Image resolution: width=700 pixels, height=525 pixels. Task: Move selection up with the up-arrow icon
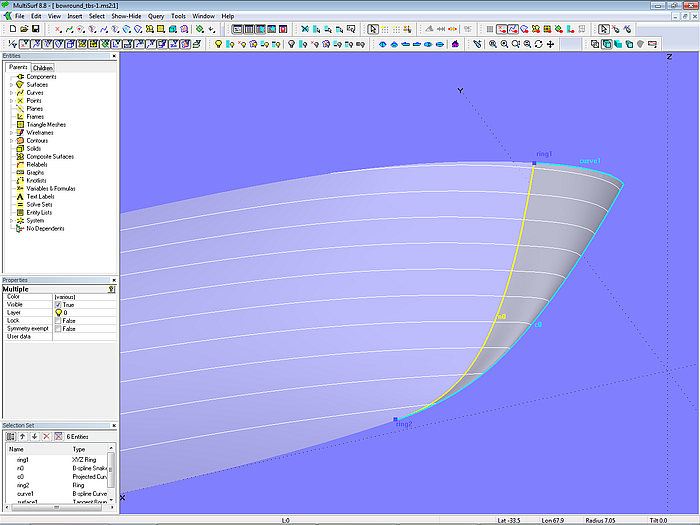pos(23,436)
